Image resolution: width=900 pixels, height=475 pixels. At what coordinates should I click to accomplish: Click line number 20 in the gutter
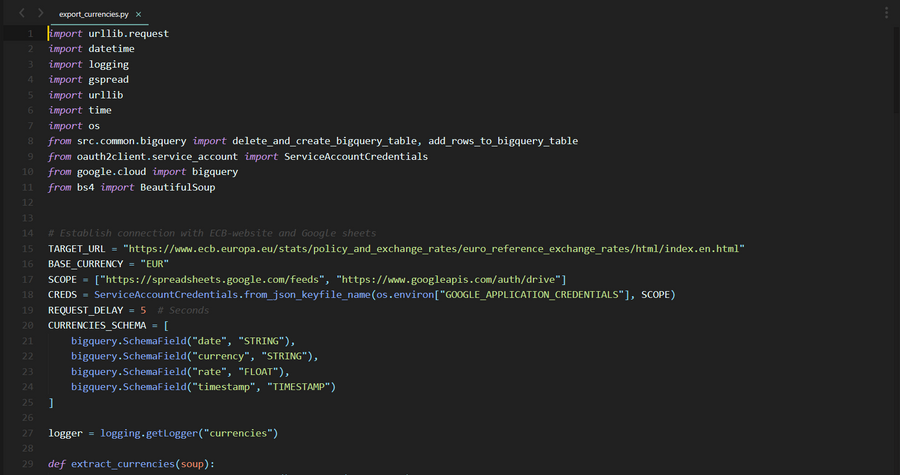pos(28,326)
